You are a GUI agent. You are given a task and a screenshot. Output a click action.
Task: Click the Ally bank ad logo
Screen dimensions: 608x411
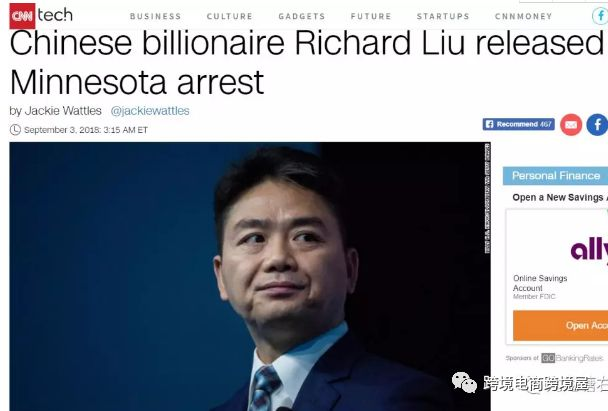tap(589, 250)
